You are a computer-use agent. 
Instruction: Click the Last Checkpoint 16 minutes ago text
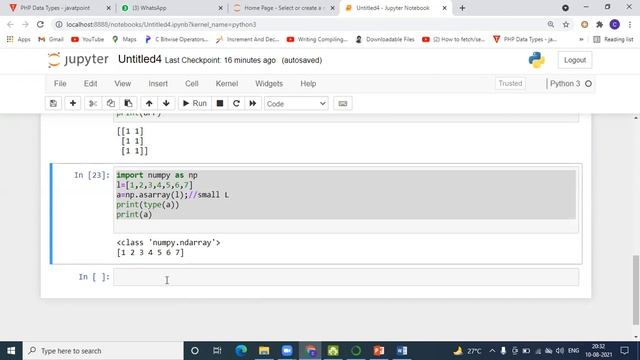tap(220, 60)
